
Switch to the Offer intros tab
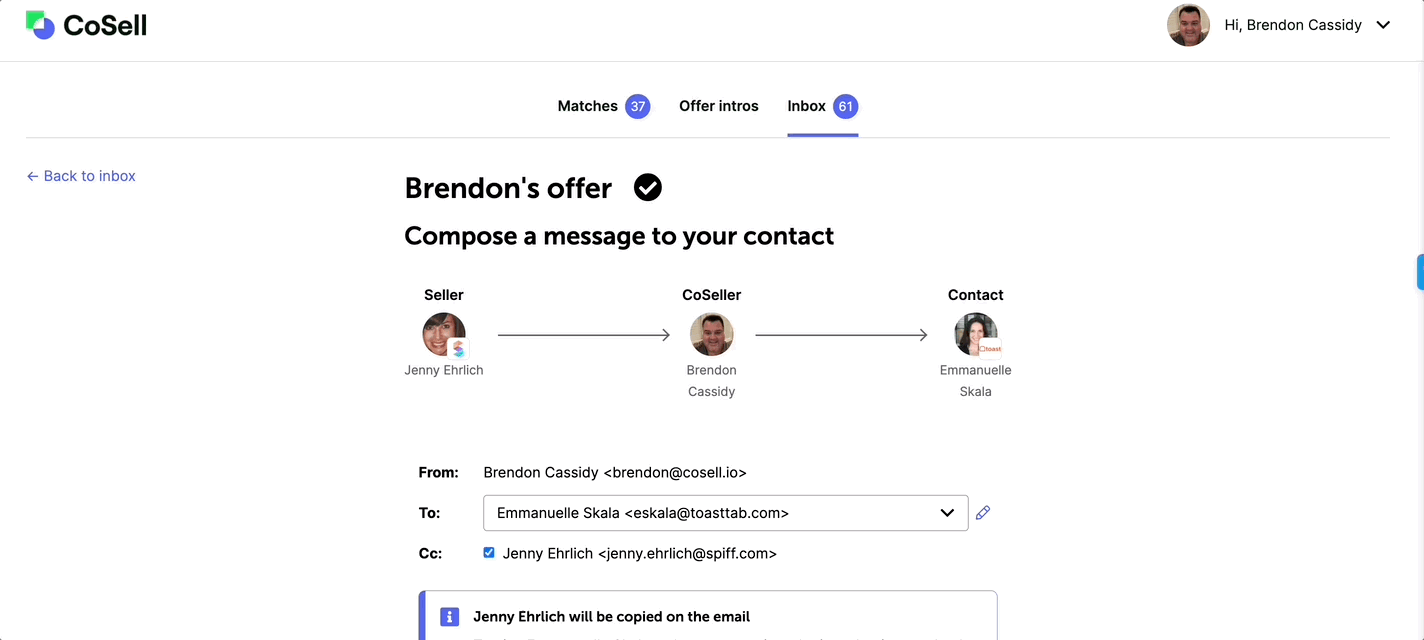pos(719,106)
